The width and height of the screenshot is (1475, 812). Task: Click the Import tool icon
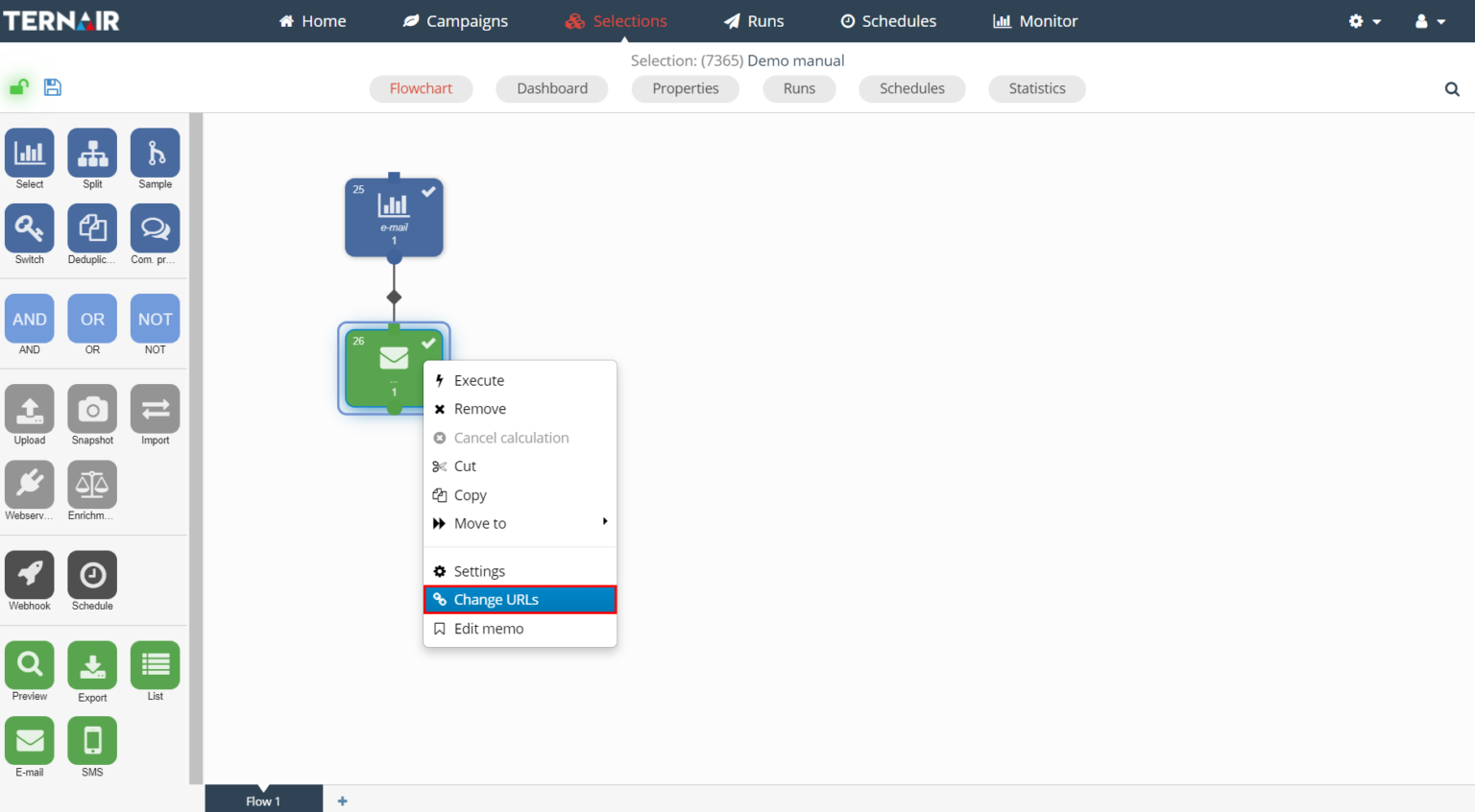click(x=156, y=409)
